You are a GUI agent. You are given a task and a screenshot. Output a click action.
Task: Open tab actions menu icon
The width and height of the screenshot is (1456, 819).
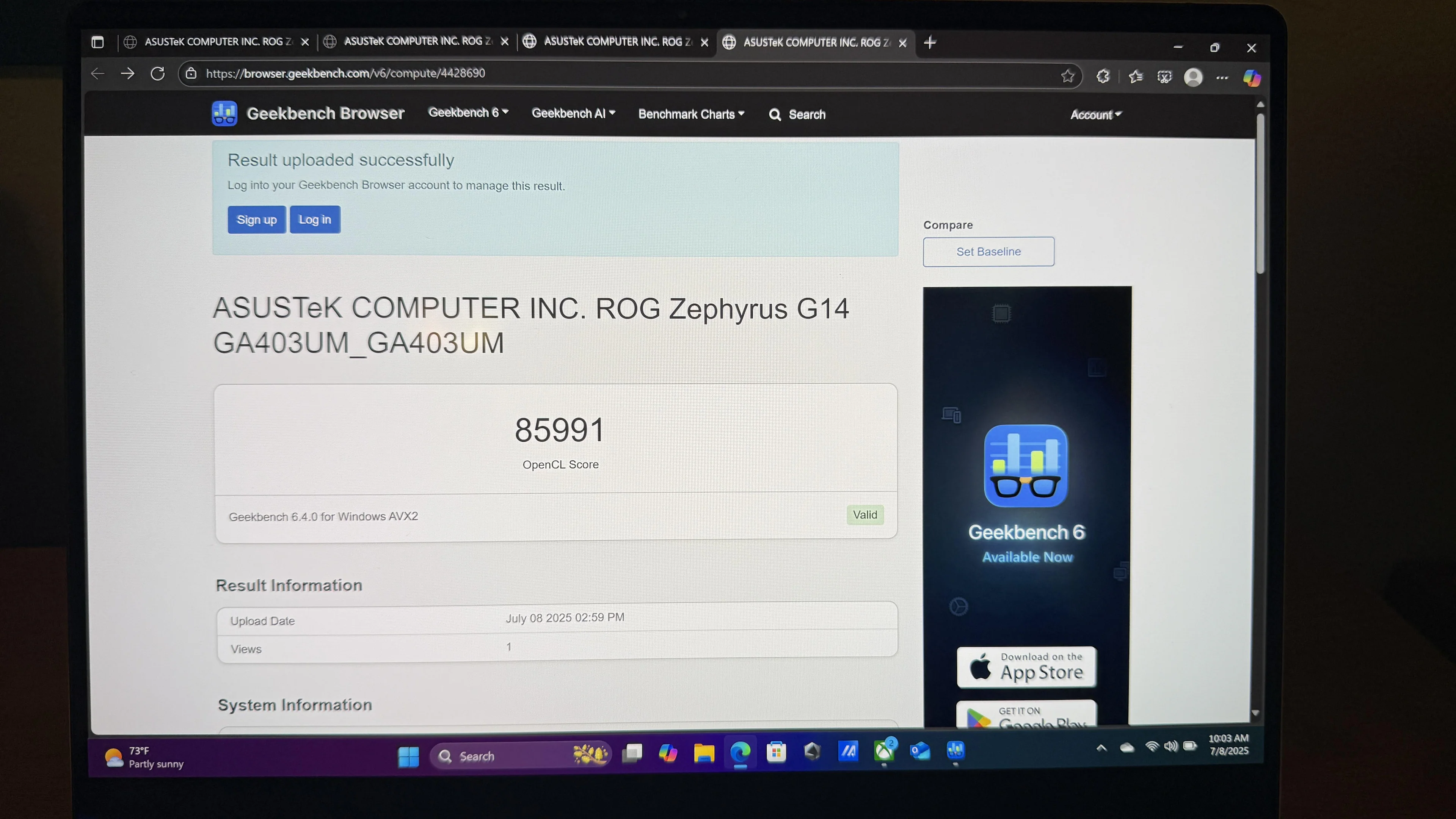click(98, 42)
